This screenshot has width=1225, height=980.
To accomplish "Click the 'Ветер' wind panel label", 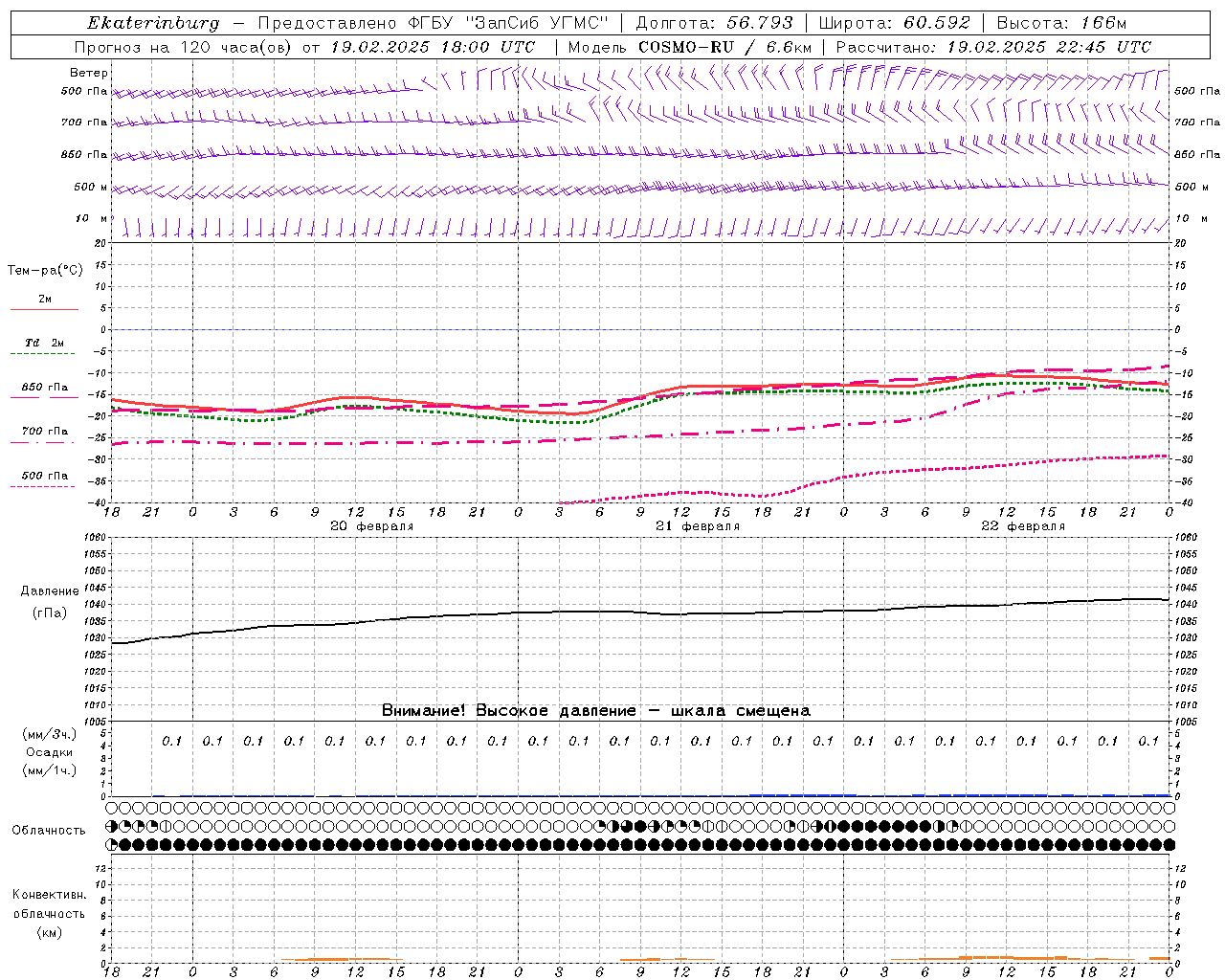I will (89, 73).
